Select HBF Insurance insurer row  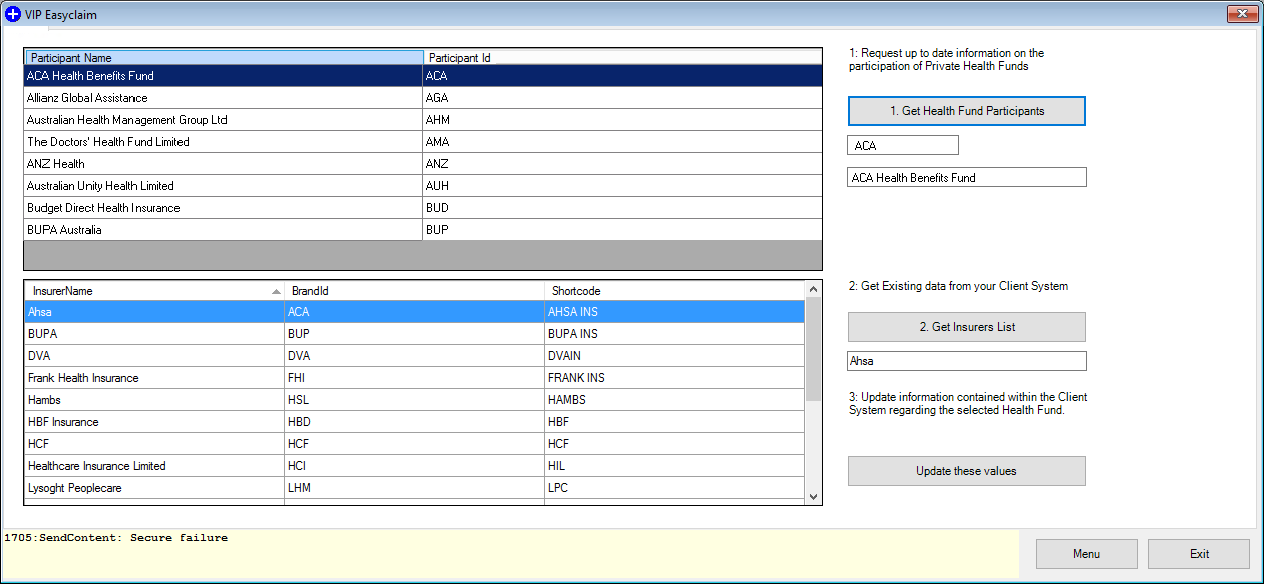point(415,422)
